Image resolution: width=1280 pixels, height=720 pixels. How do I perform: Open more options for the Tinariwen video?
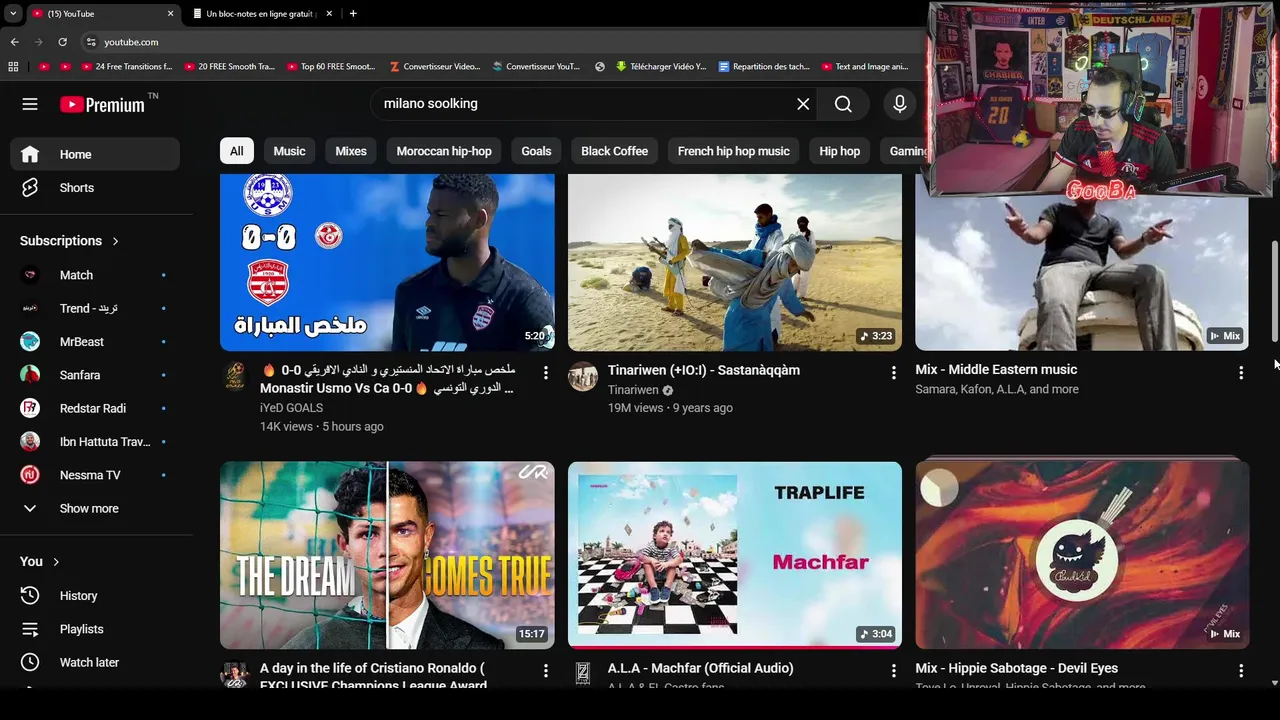point(893,373)
